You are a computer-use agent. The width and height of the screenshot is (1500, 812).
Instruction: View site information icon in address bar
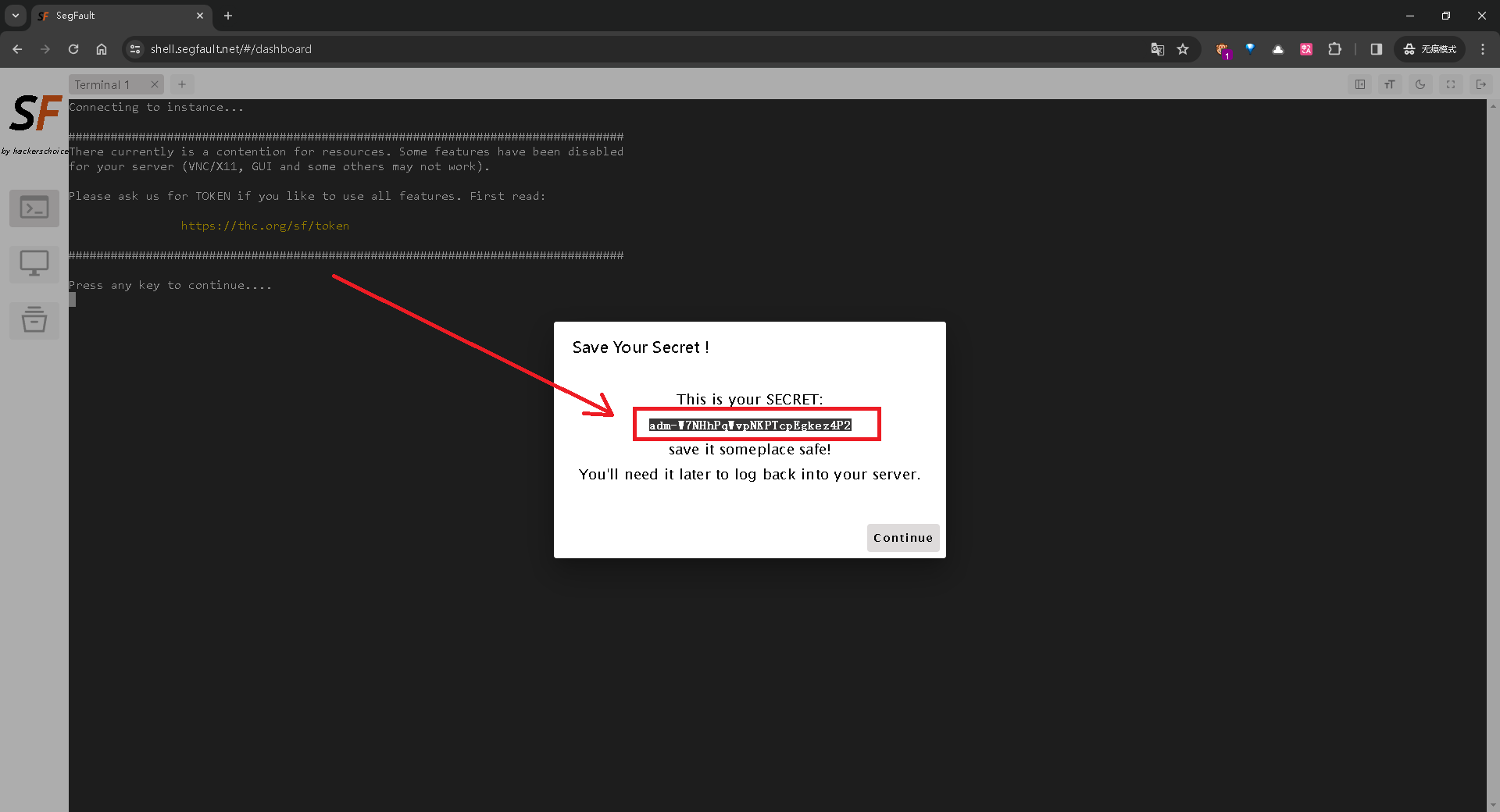(135, 49)
